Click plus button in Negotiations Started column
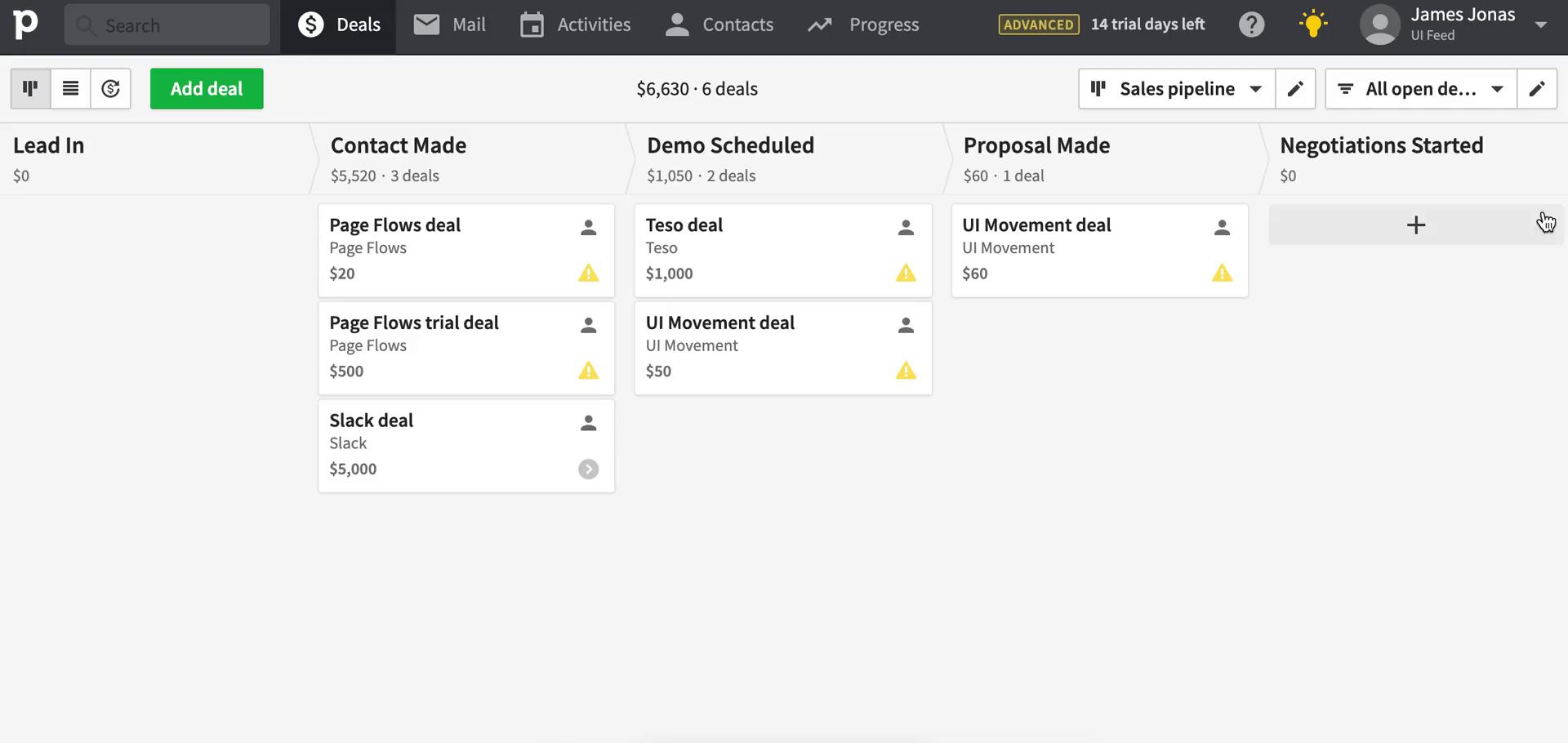 point(1416,225)
